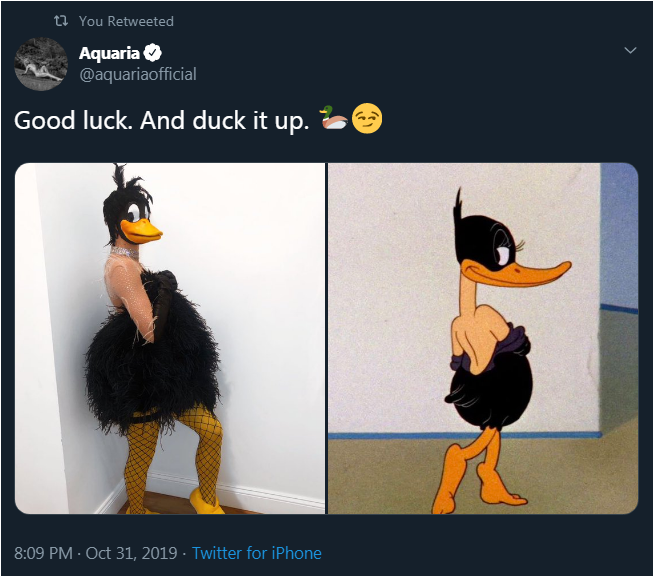Click the verified badge next to Aquaria
Image resolution: width=654 pixels, height=577 pixels.
[154, 53]
